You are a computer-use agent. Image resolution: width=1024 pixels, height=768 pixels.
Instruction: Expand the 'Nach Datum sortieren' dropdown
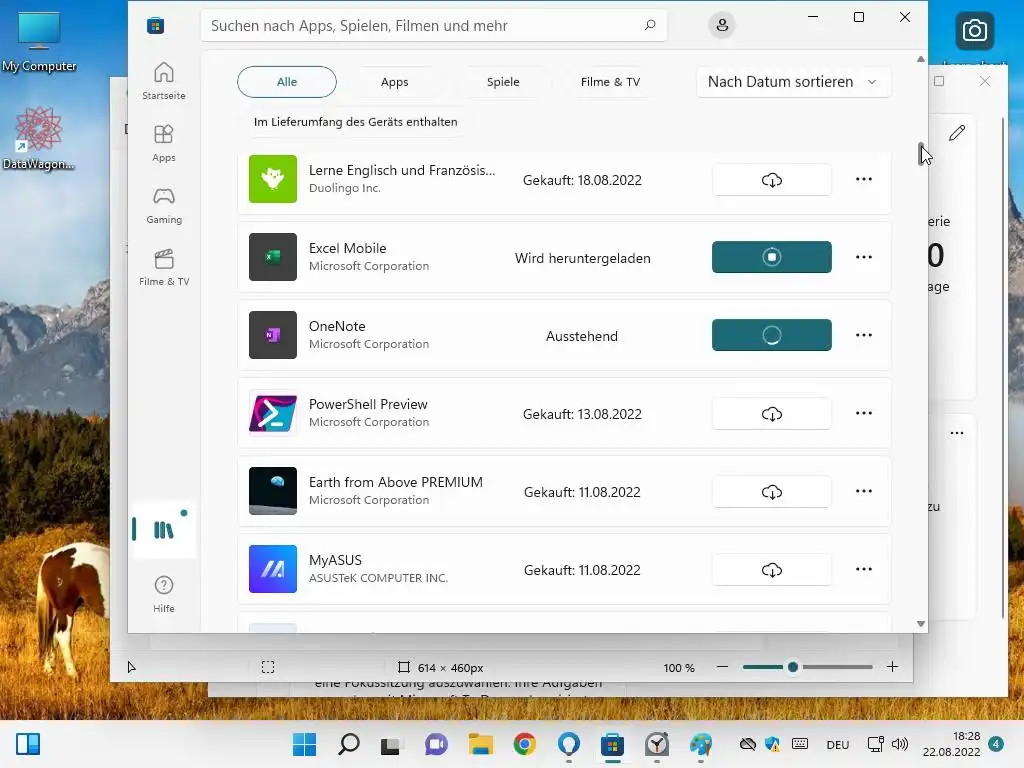[x=793, y=82]
